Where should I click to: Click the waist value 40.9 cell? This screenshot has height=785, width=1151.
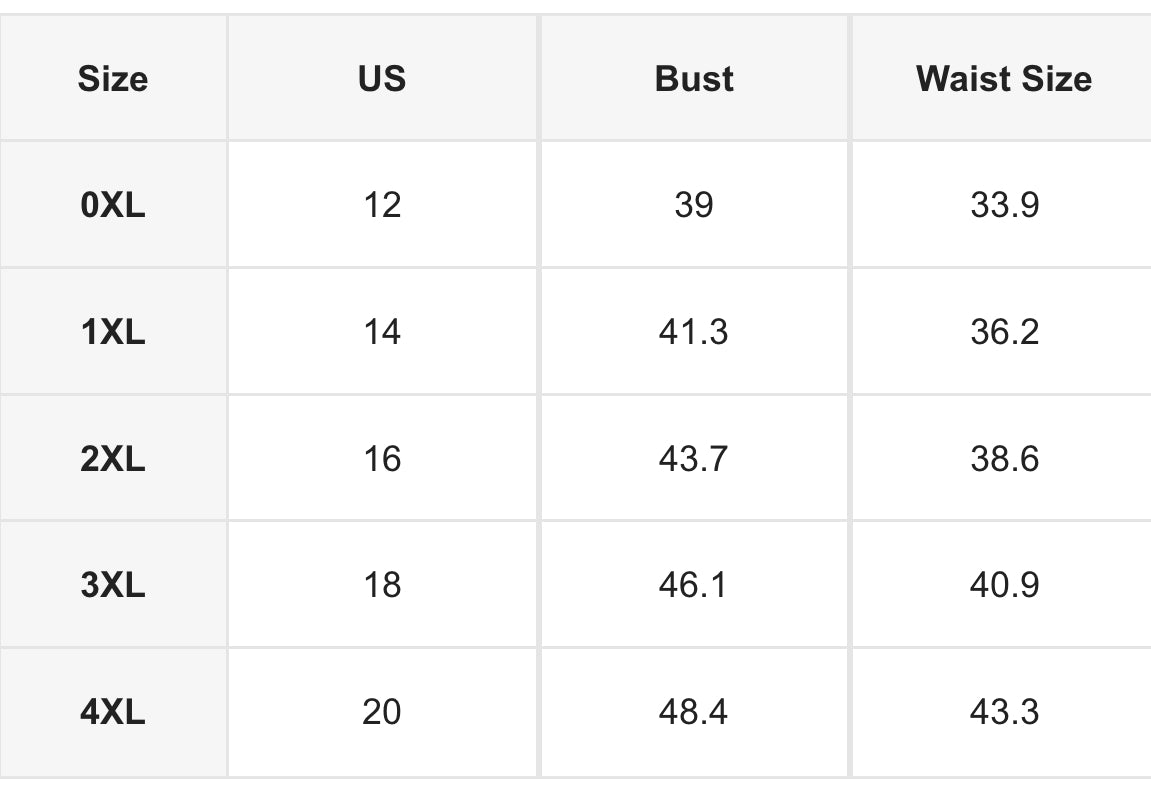[1003, 585]
